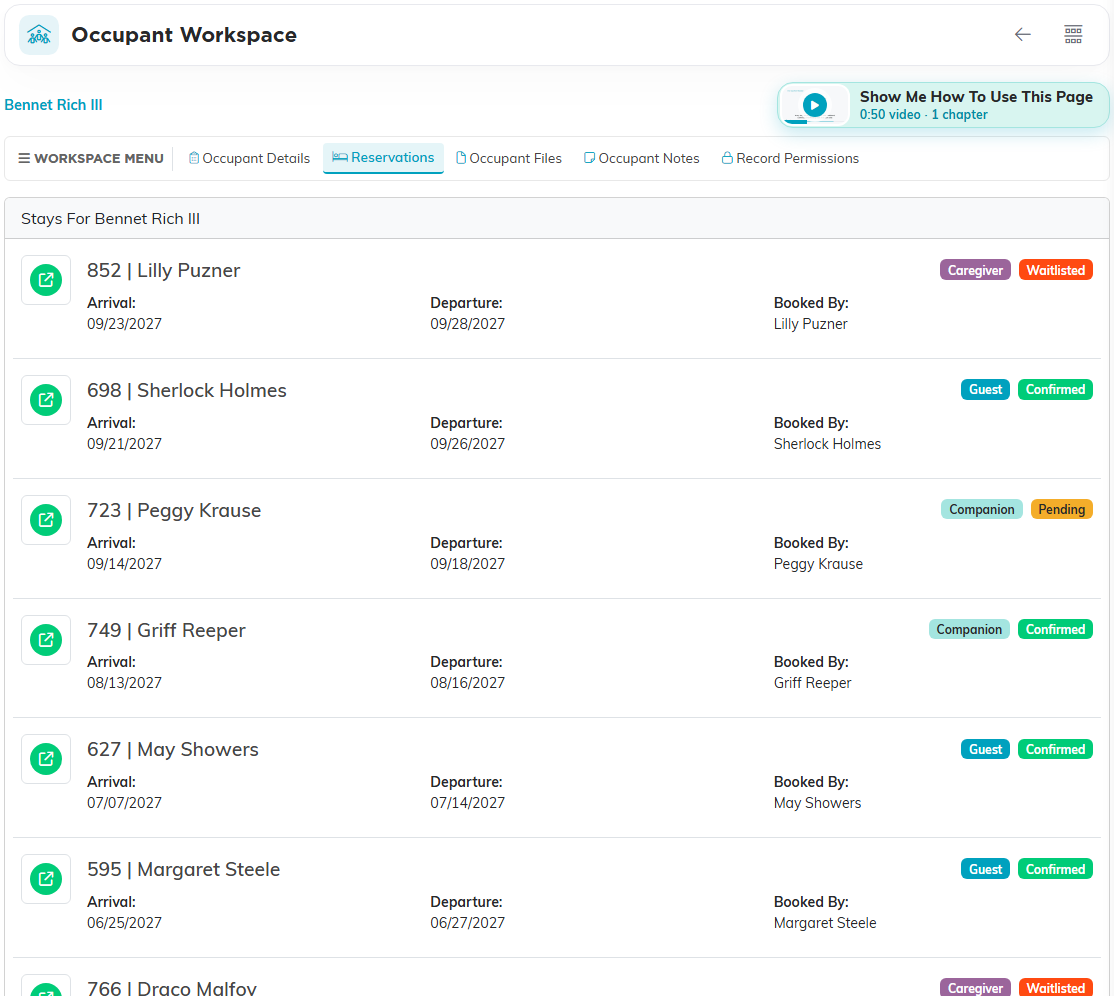Switch to the Occupant Details tab
The height and width of the screenshot is (996, 1114).
249,158
